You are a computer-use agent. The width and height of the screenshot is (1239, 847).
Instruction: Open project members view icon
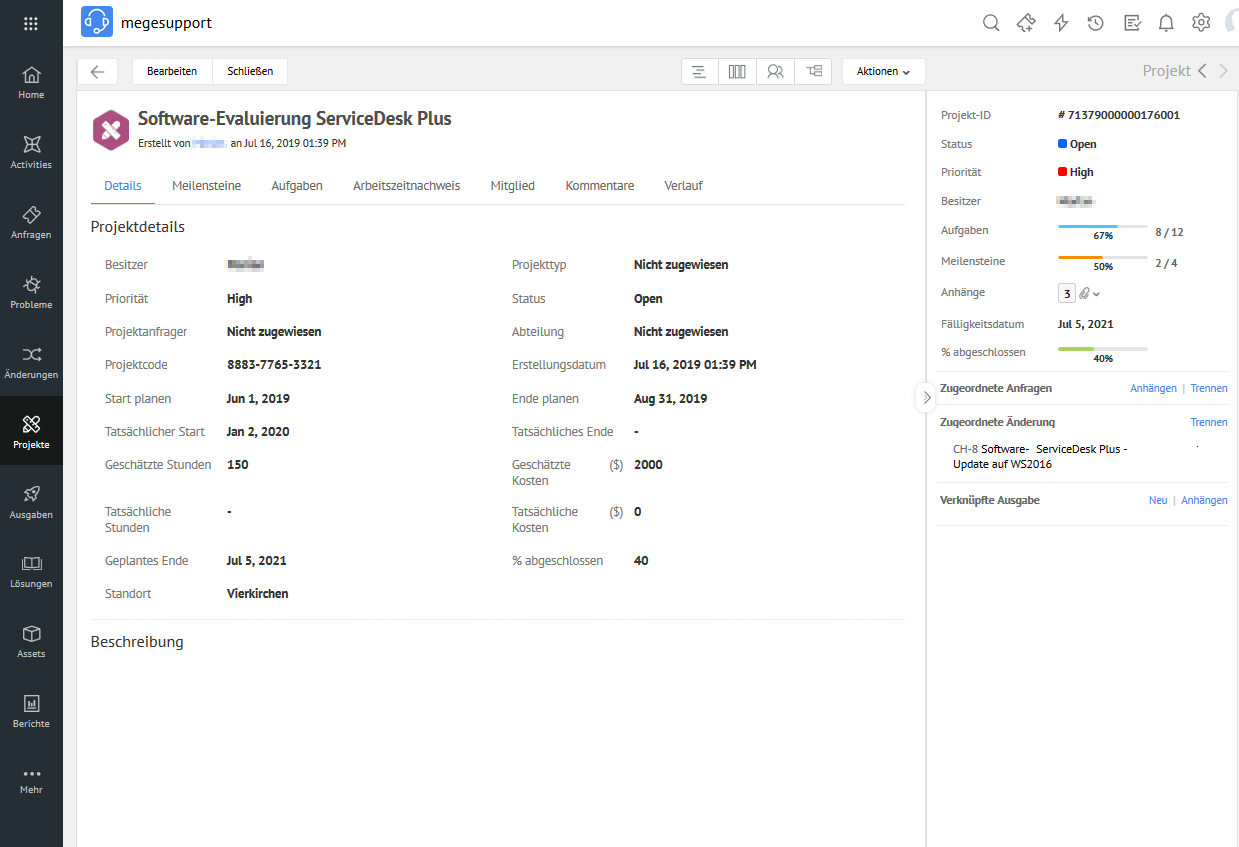coord(775,71)
